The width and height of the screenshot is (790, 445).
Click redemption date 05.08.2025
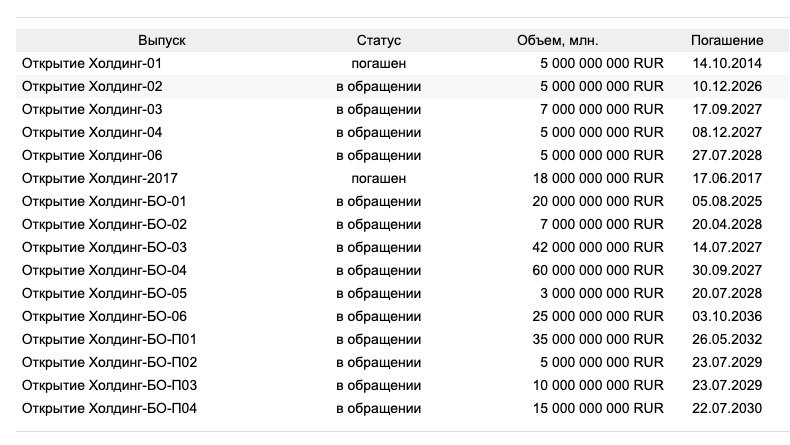[727, 202]
